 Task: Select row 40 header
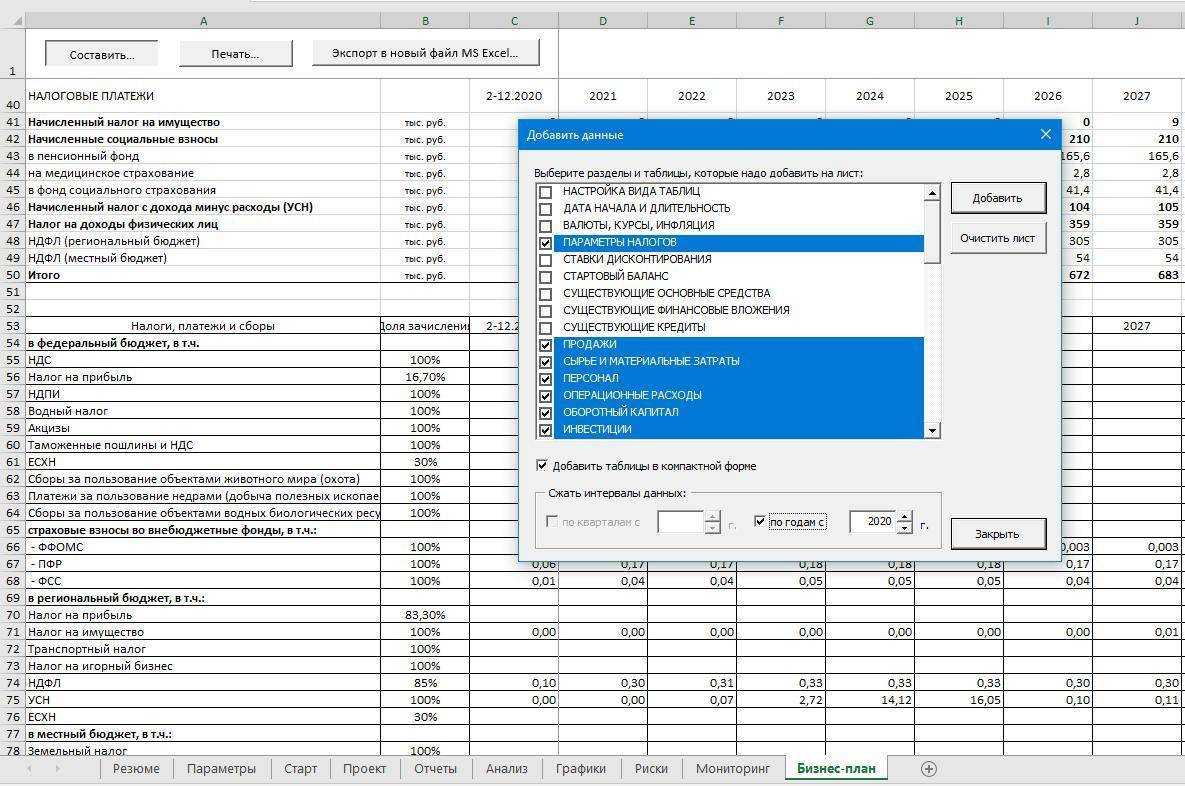(12, 96)
